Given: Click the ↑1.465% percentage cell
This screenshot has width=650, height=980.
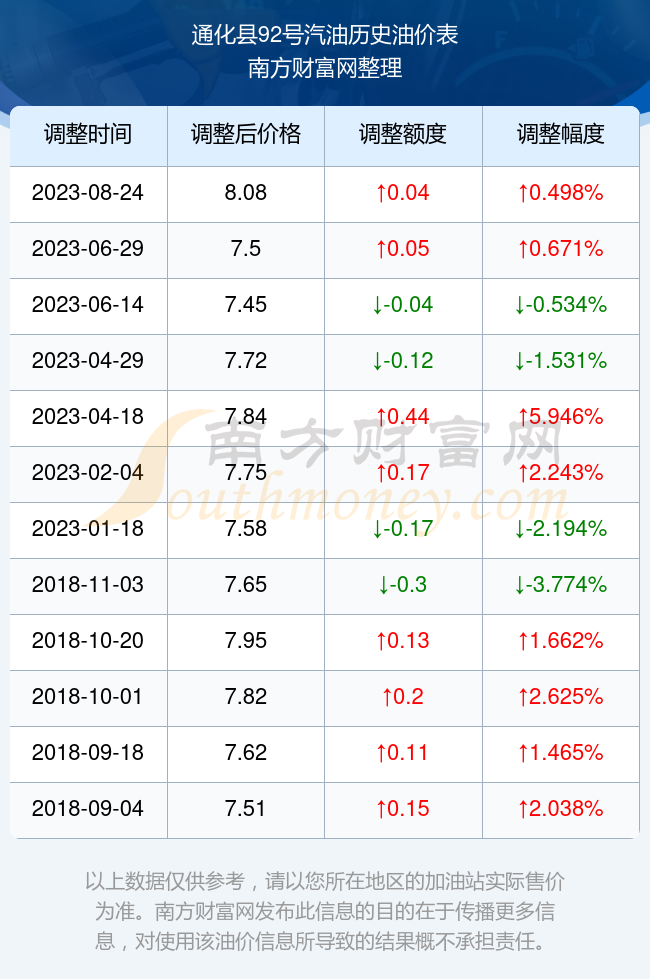Looking at the screenshot, I should point(561,752).
